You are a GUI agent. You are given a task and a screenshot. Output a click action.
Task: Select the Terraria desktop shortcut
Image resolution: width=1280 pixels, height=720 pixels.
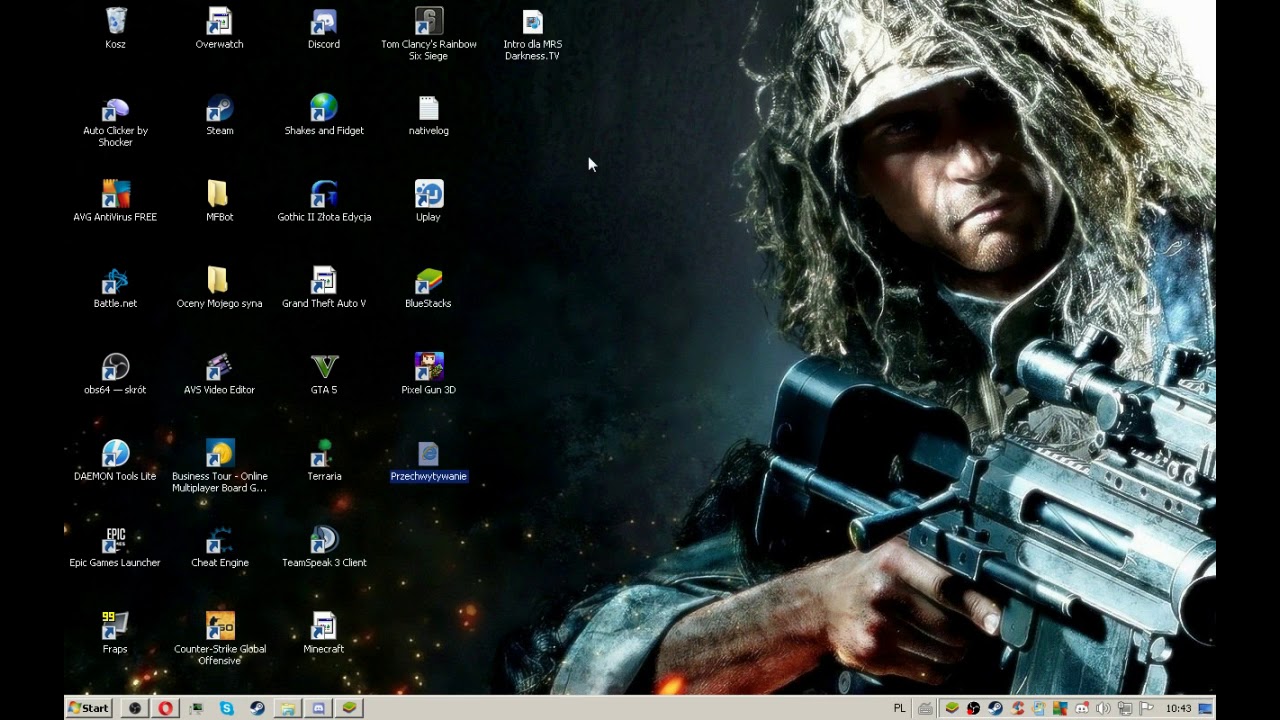point(324,461)
